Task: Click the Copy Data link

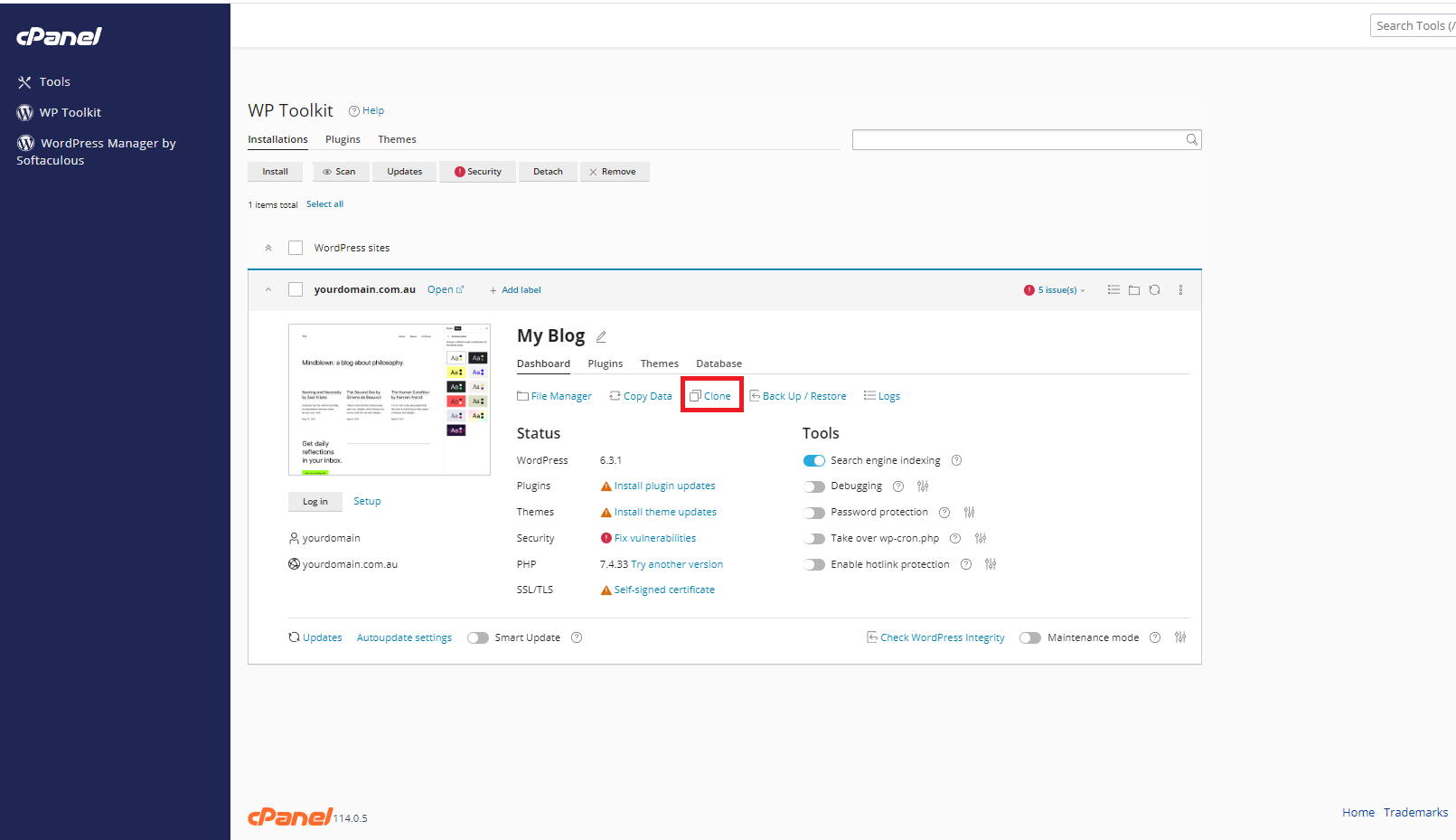Action: [642, 396]
